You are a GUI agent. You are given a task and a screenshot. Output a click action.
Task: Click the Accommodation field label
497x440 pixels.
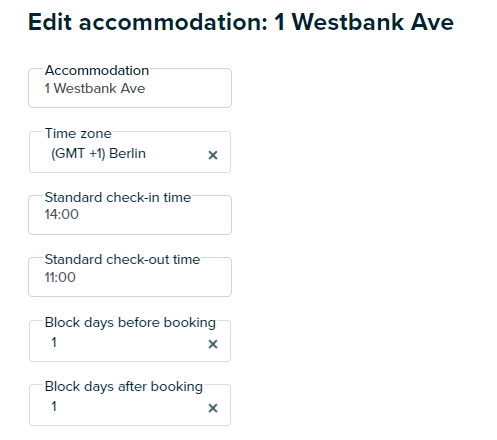pyautogui.click(x=97, y=70)
